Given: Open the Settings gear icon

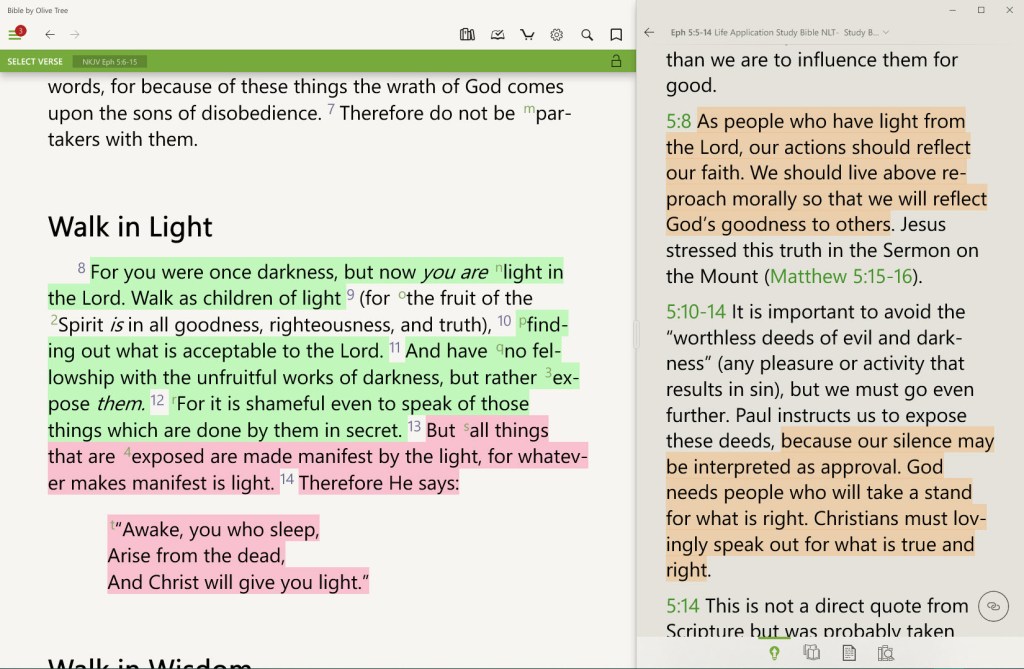Looking at the screenshot, I should [x=557, y=34].
